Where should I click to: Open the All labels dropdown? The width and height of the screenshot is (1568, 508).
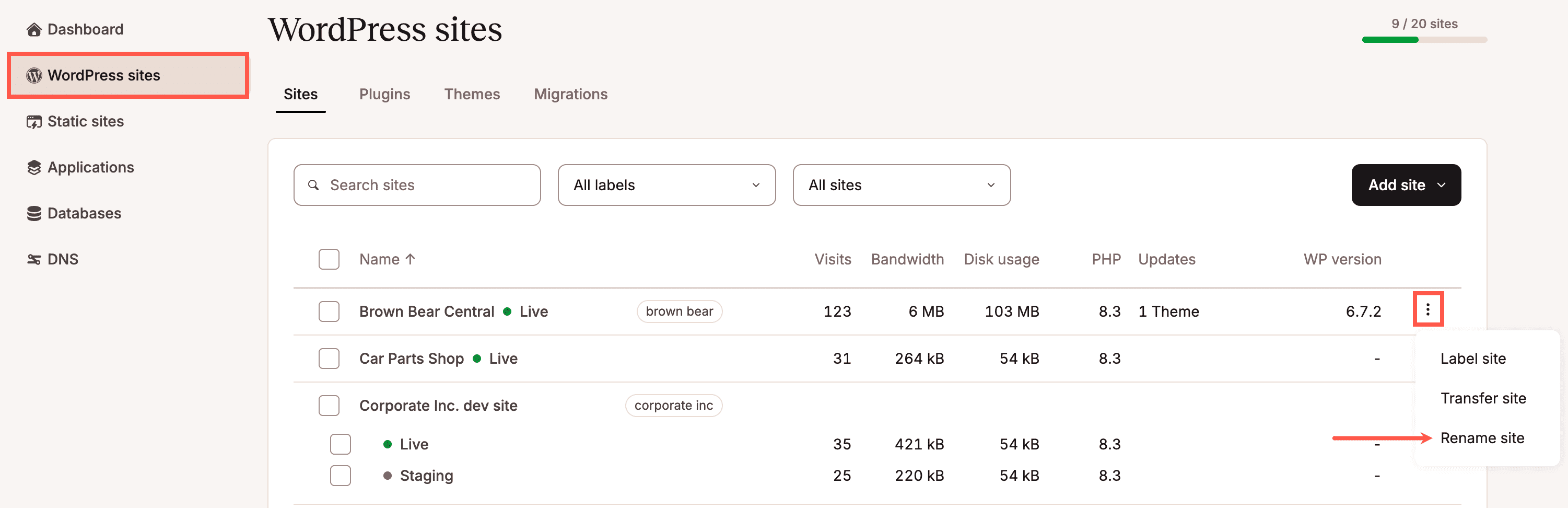666,185
